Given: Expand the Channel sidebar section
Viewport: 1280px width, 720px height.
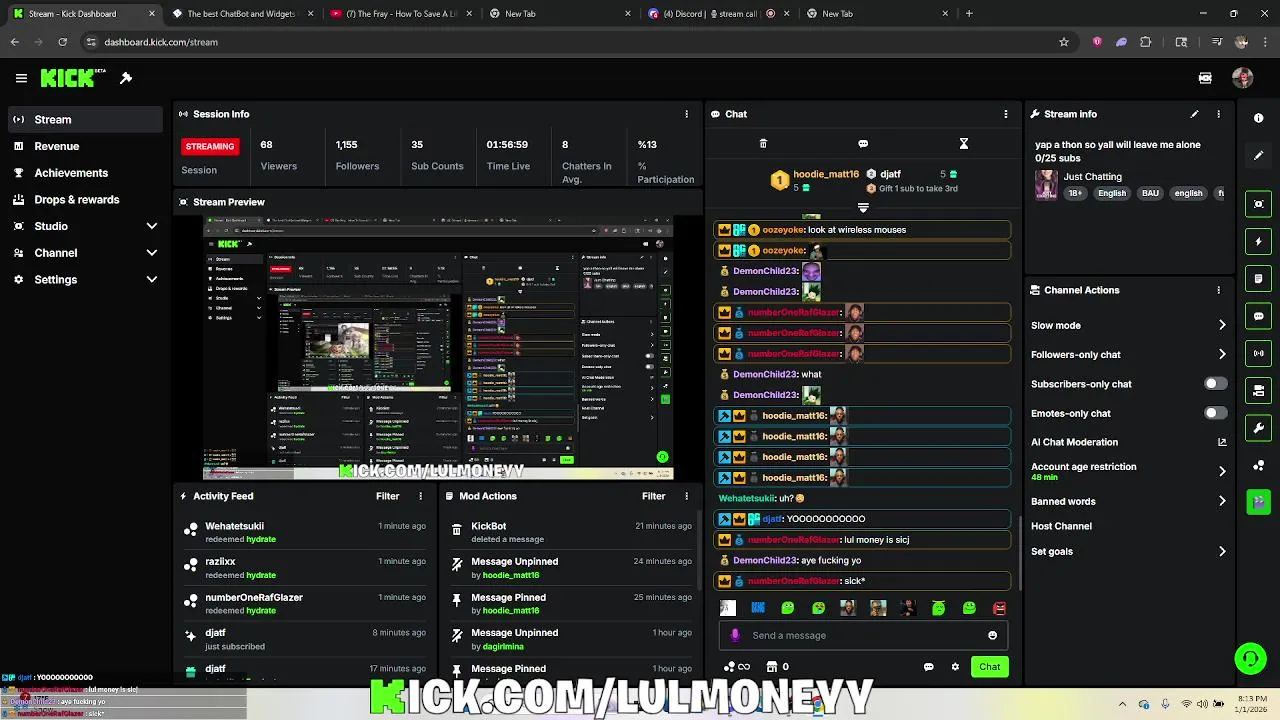Looking at the screenshot, I should 152,253.
